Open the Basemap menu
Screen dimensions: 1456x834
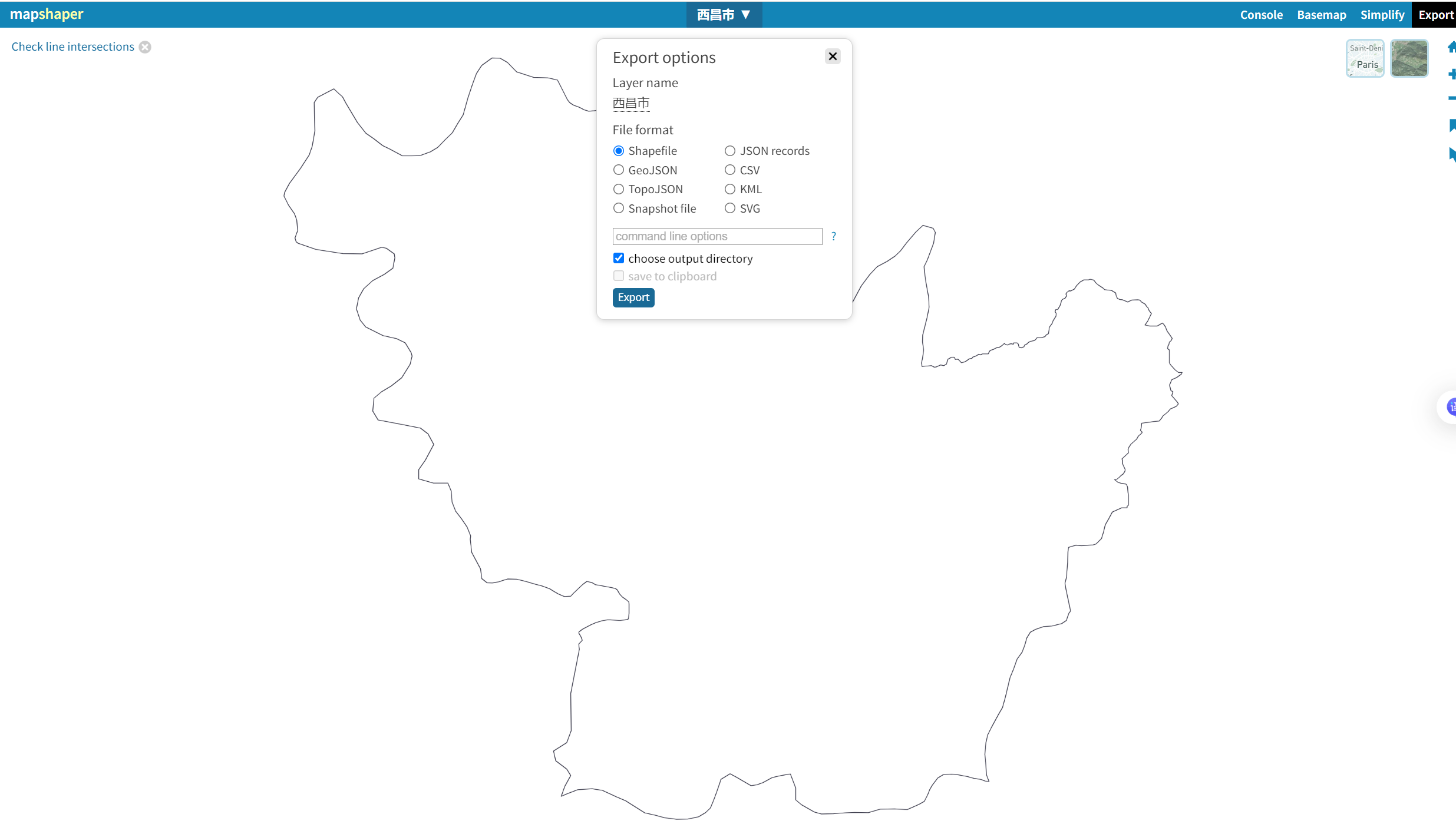(1321, 15)
